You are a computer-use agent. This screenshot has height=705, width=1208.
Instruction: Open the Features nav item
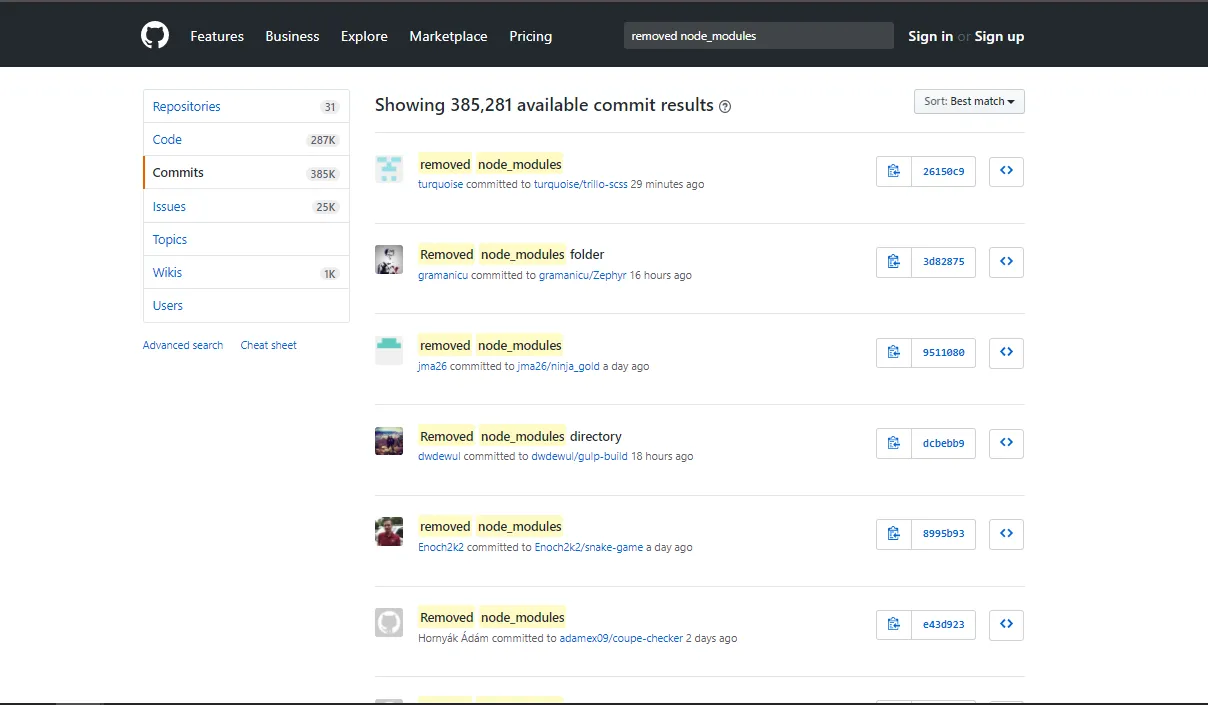[217, 36]
